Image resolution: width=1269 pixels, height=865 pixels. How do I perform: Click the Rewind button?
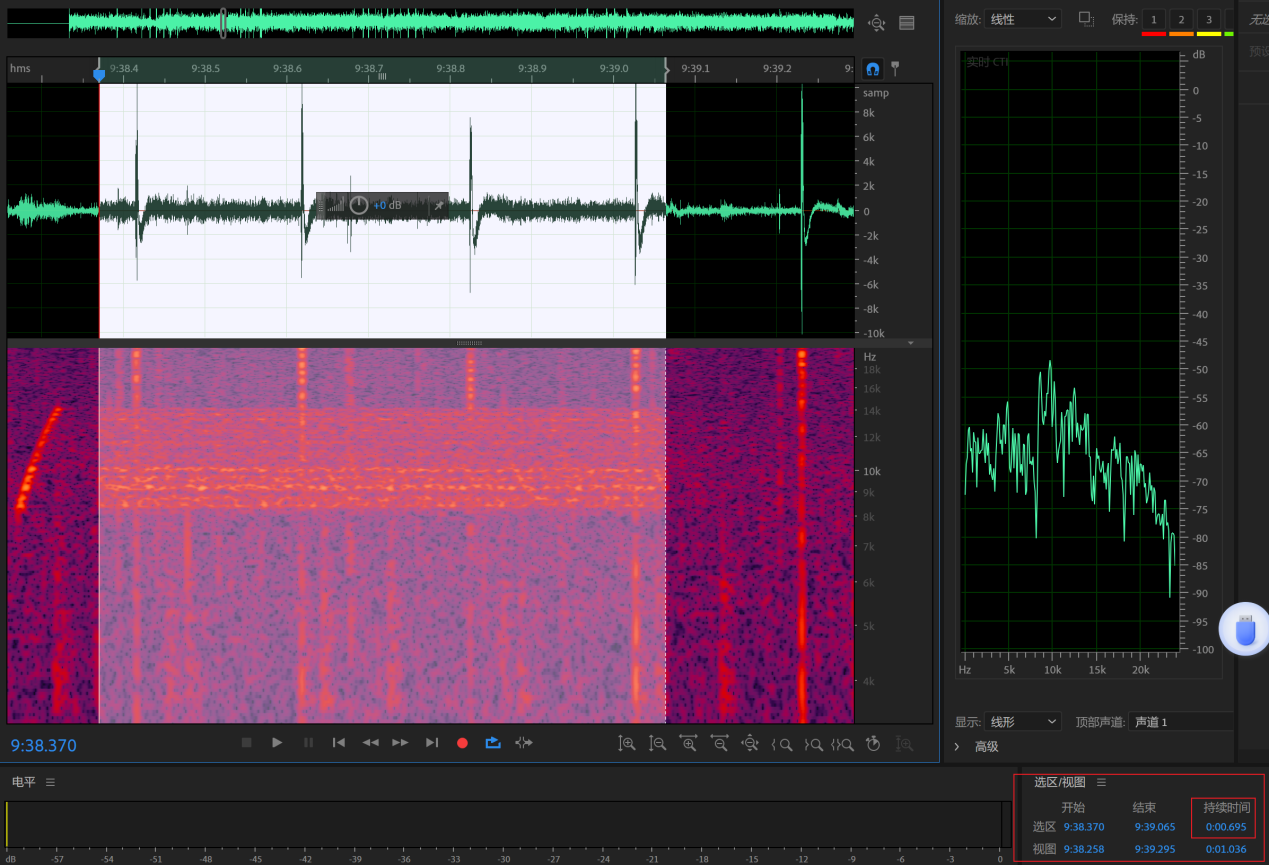[x=370, y=743]
